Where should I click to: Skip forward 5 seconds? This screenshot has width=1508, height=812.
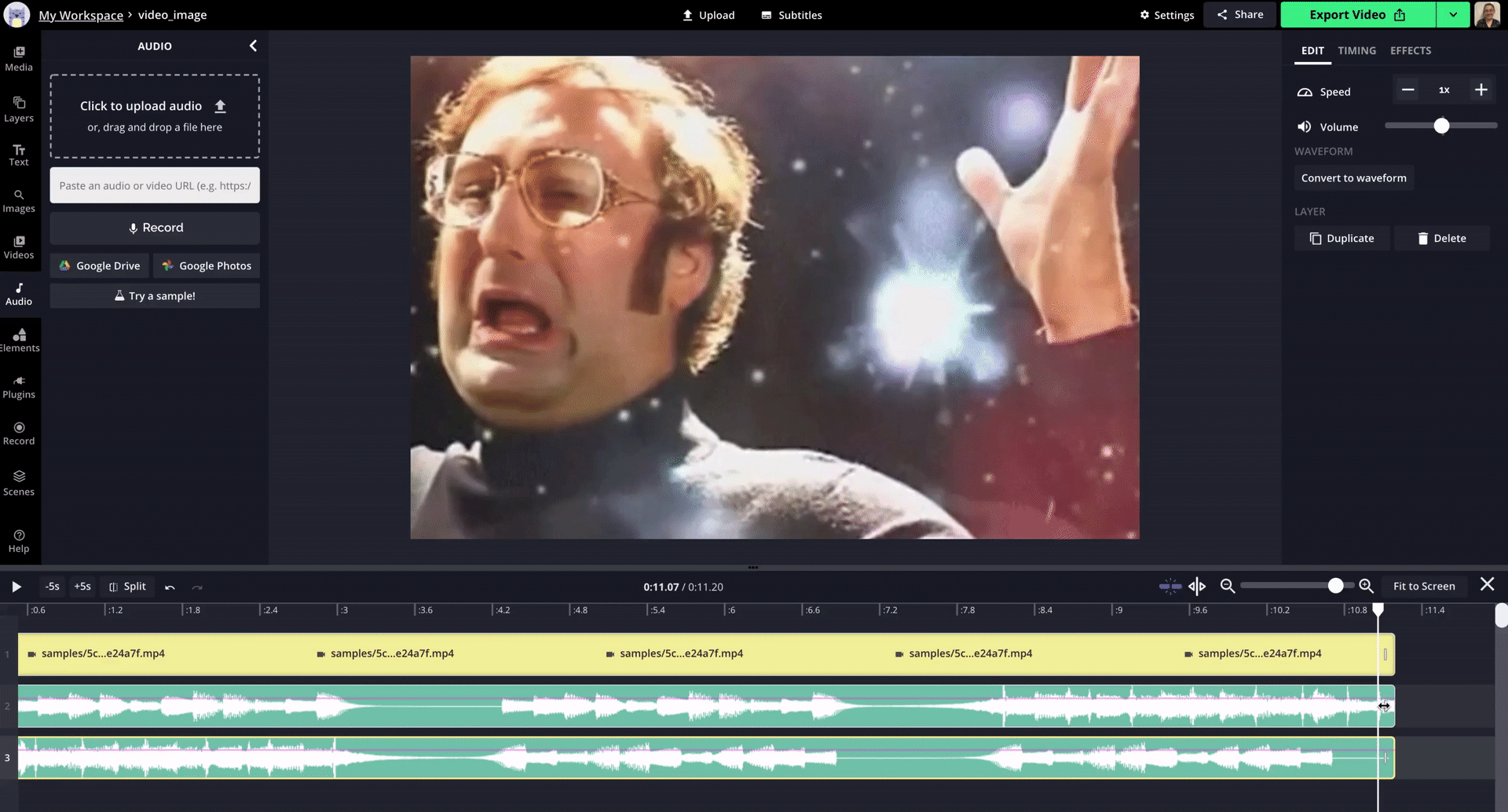pyautogui.click(x=82, y=587)
